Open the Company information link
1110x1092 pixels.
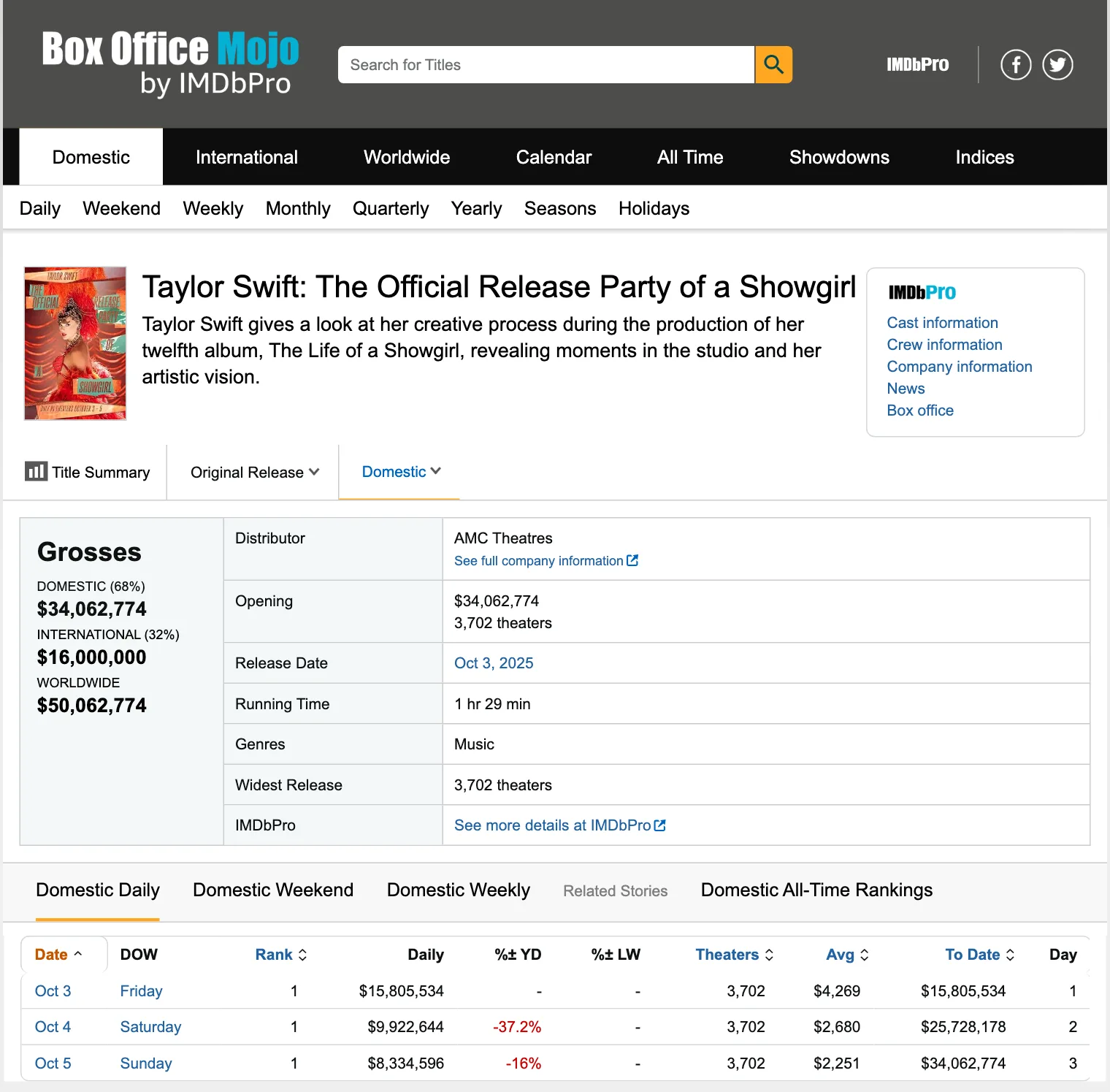click(960, 367)
